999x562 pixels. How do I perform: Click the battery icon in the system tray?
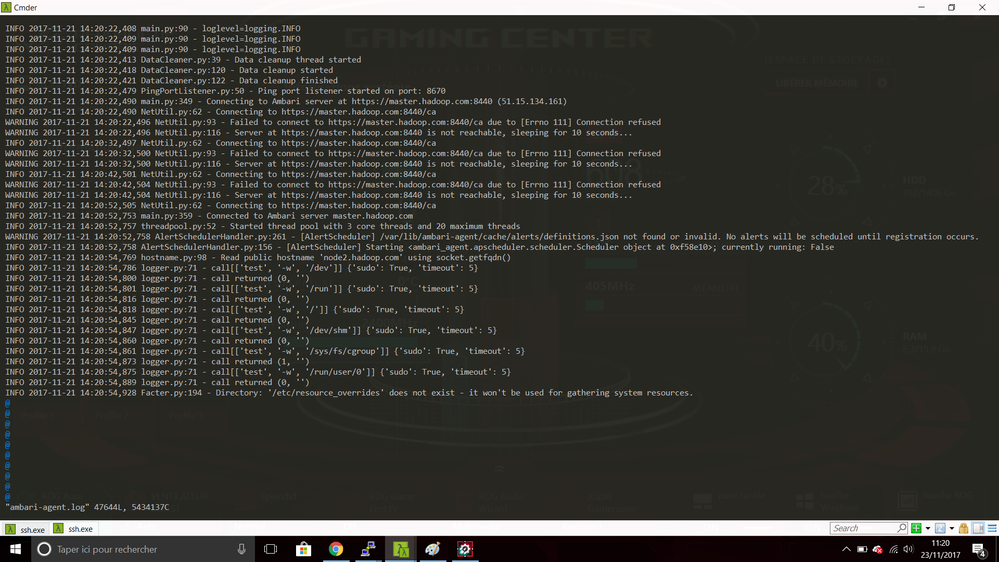862,549
